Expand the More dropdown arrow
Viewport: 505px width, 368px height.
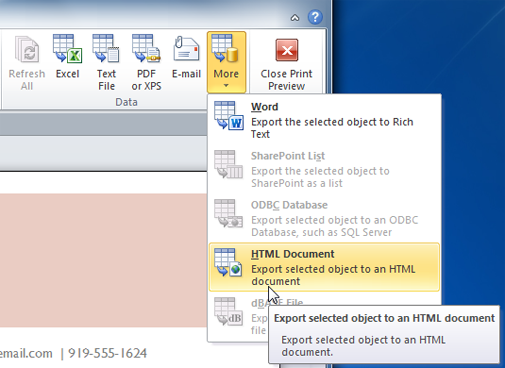(226, 86)
